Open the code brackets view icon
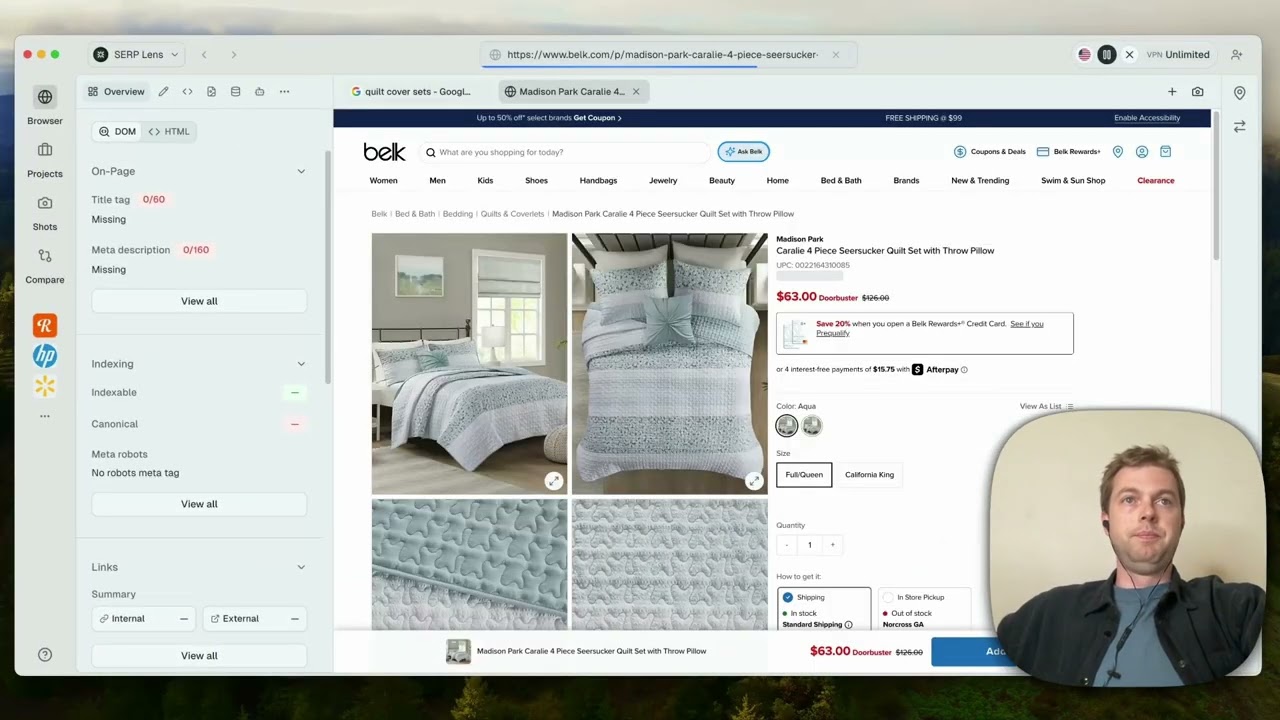 [x=187, y=92]
